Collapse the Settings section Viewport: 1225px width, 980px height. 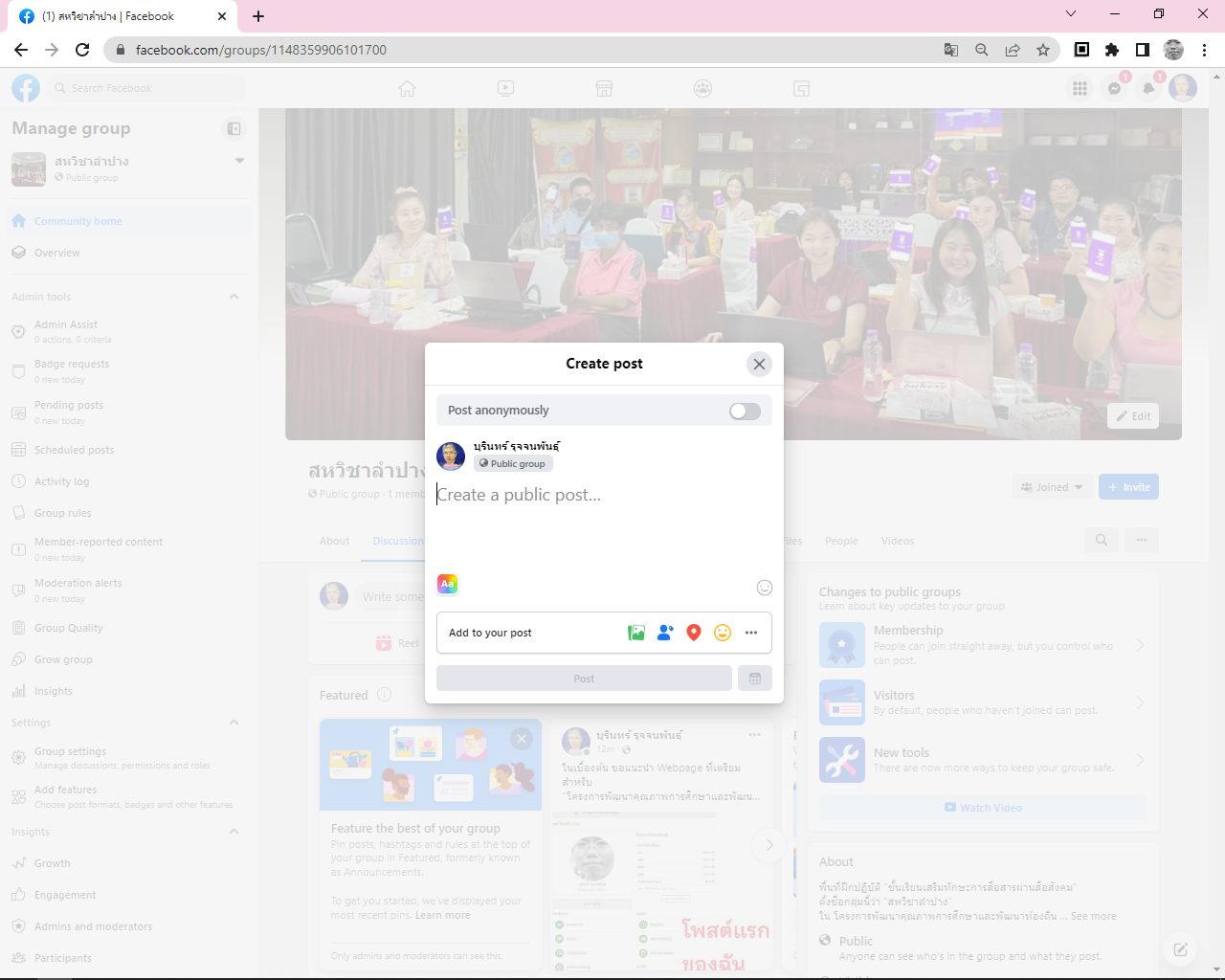234,723
